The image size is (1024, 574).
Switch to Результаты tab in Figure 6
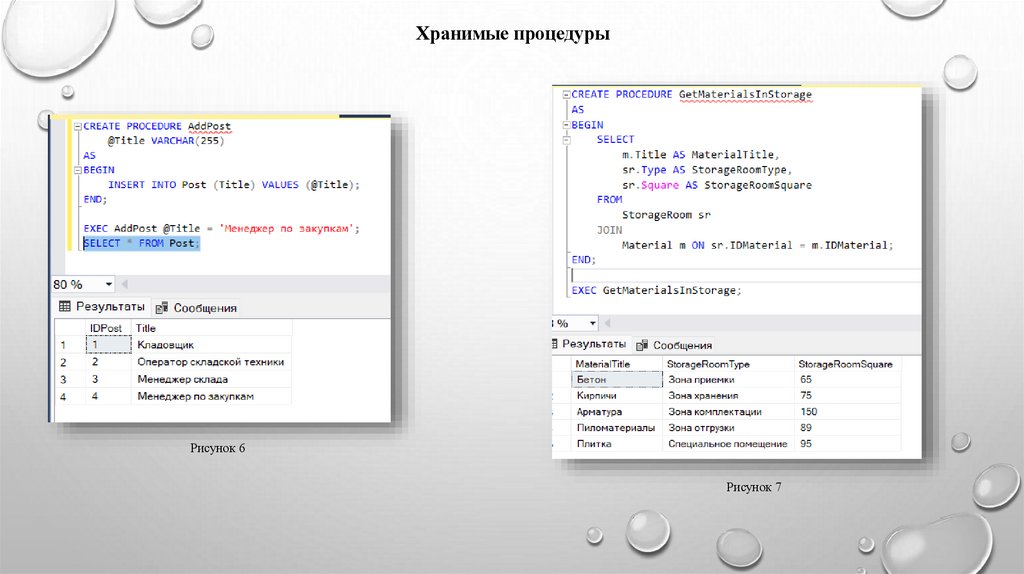102,307
